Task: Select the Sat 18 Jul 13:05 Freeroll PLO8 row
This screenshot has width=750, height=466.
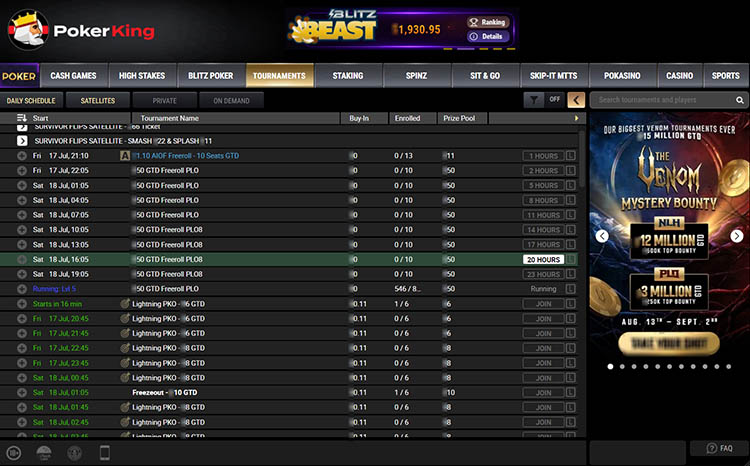Action: click(289, 244)
